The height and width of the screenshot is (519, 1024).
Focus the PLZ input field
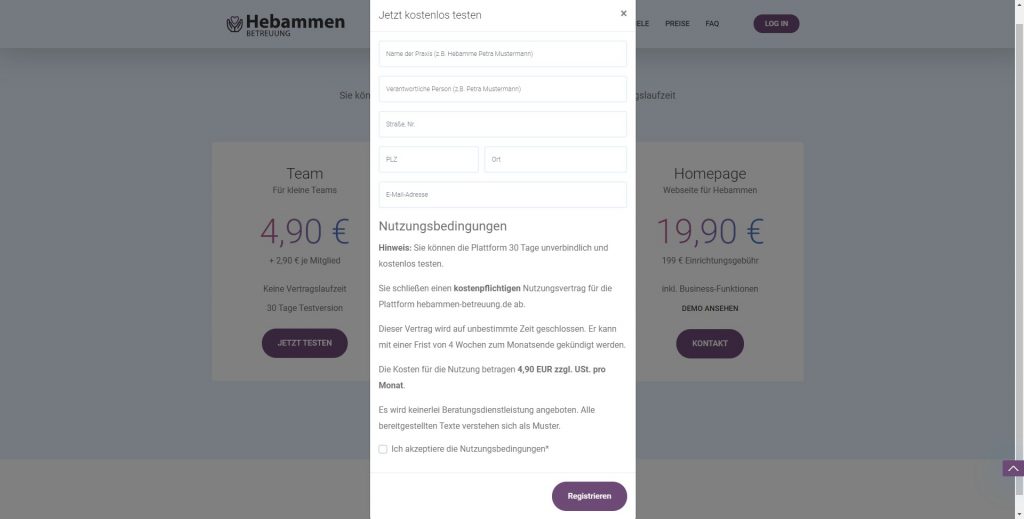pos(428,159)
